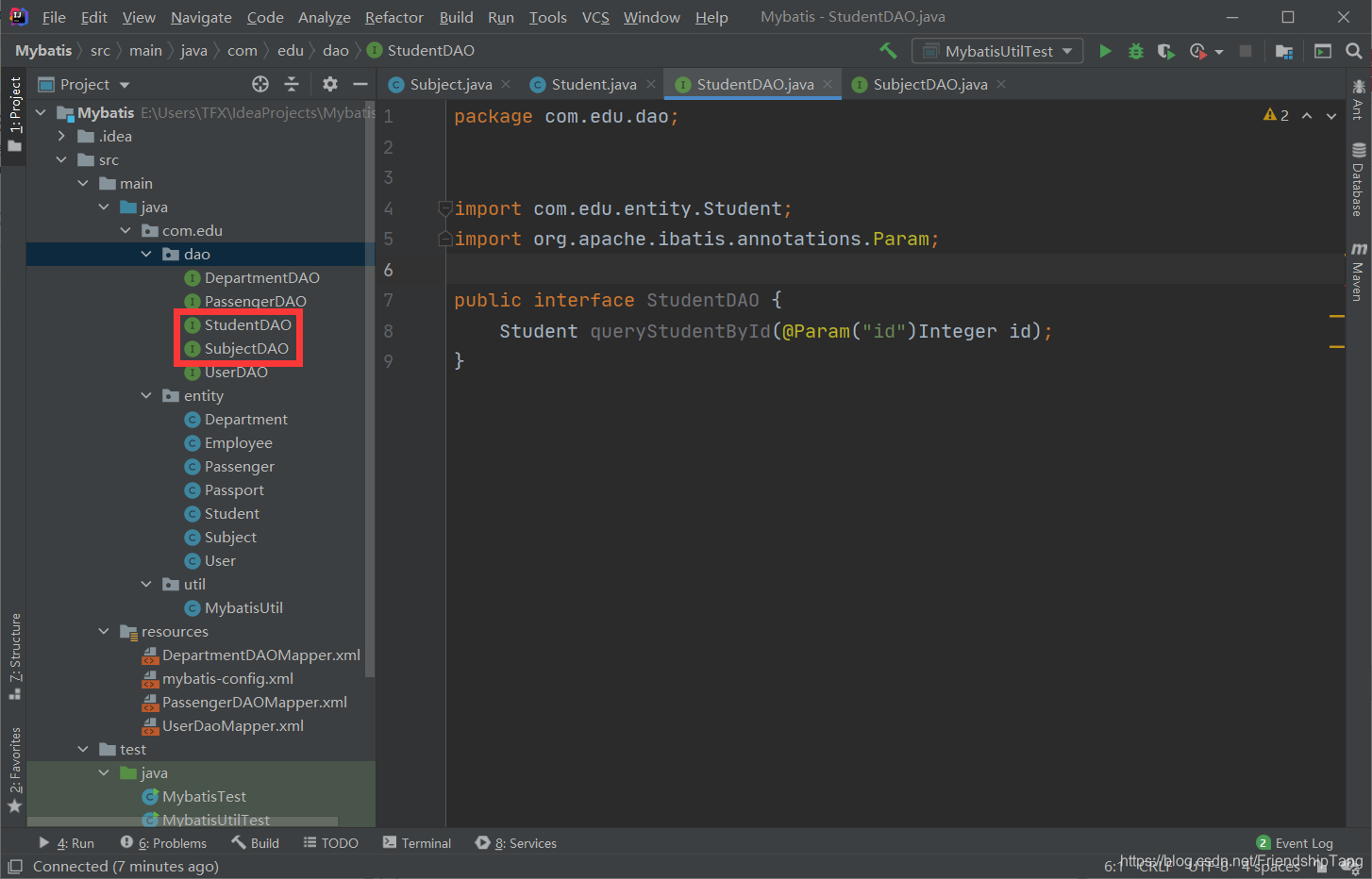Open Project panel settings gear
Viewport: 1372px width, 879px height.
coord(329,84)
